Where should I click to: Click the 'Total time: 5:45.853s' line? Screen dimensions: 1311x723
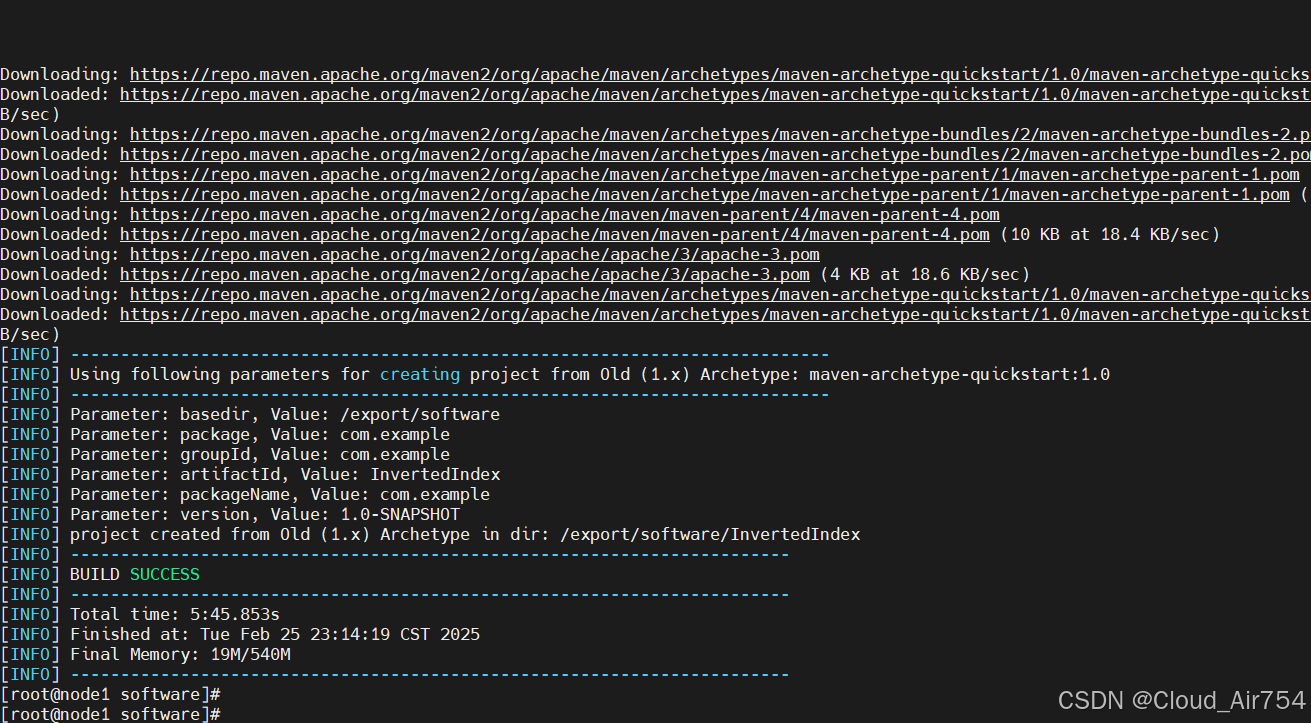coord(140,614)
